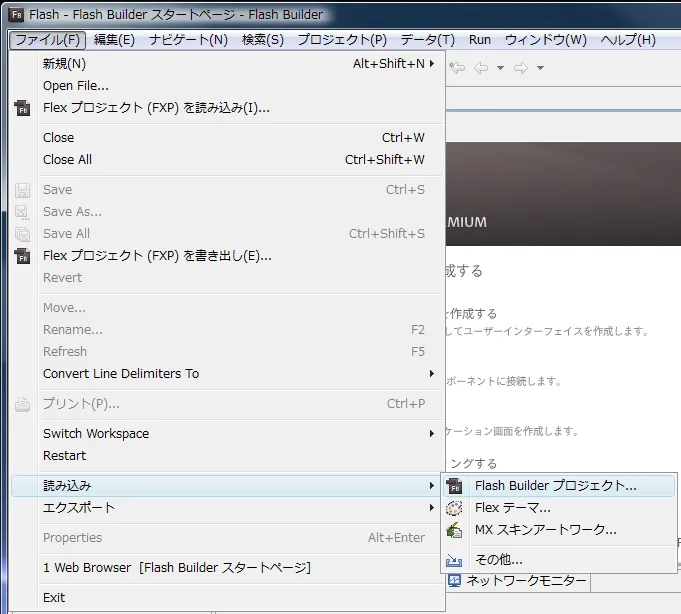Expand arrow beside エクスポート

click(432, 508)
